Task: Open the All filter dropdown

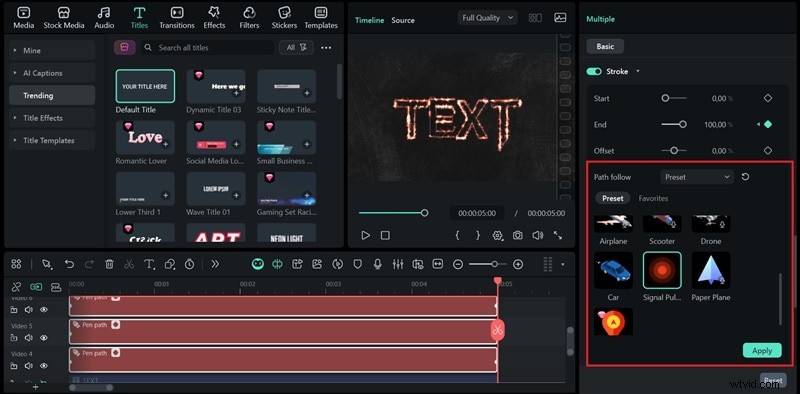Action: click(x=296, y=47)
